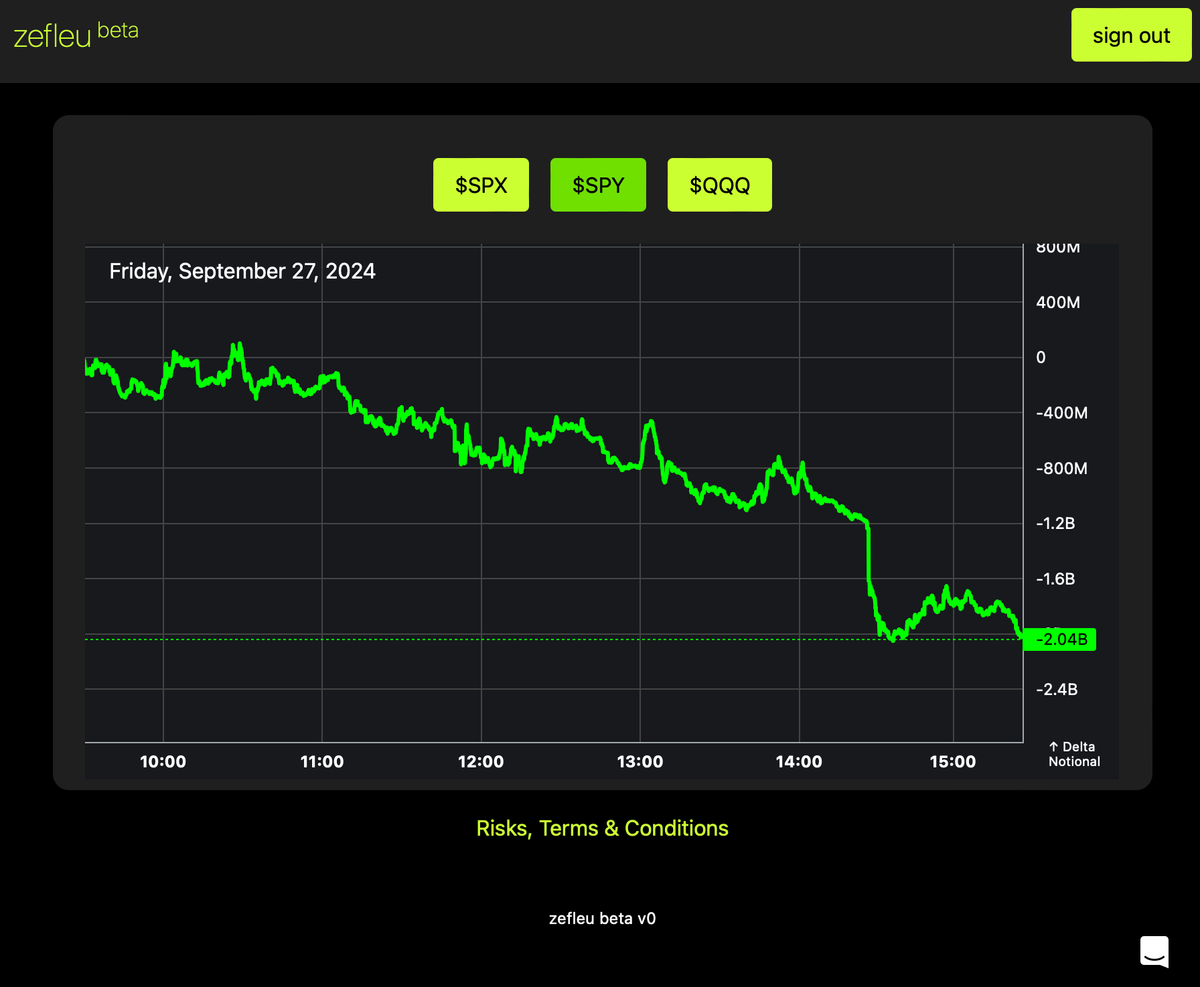Screen dimensions: 1200x987
Task: Click the zefleu beta v0 footer text
Action: click(602, 918)
